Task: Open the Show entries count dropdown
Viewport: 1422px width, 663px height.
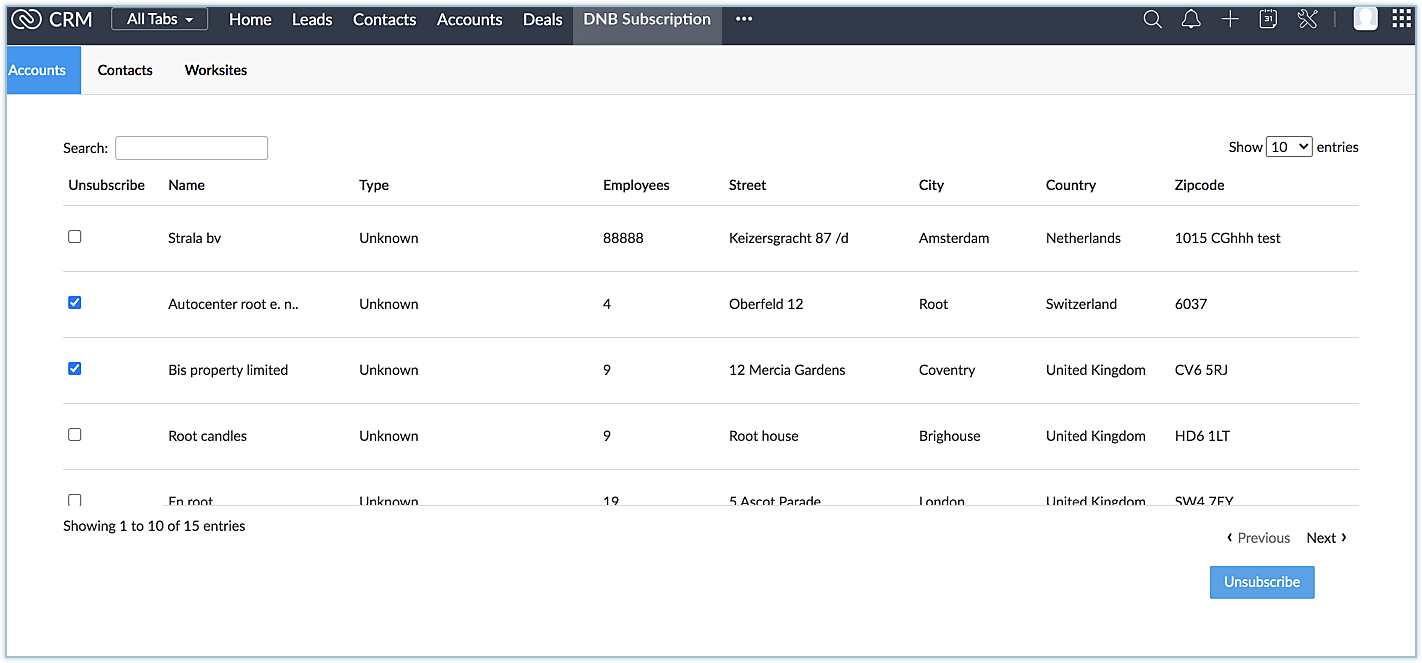Action: pyautogui.click(x=1289, y=147)
